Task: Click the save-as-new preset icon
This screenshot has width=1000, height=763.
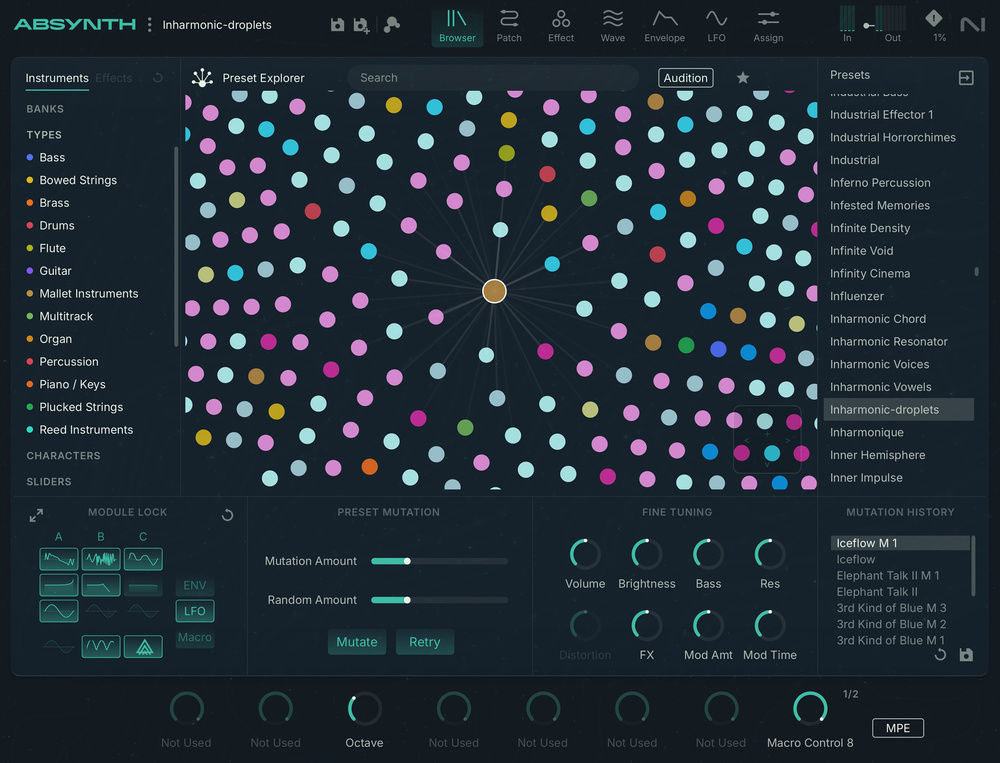Action: [362, 26]
